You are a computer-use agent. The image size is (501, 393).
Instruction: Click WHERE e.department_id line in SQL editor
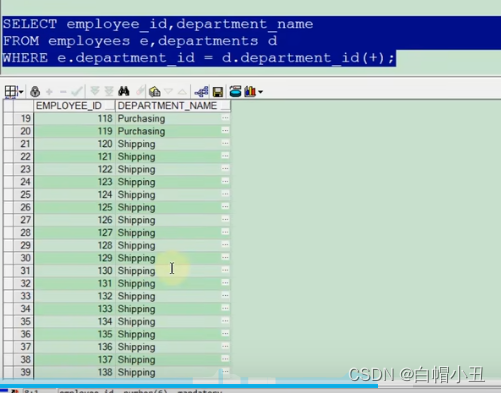[199, 58]
